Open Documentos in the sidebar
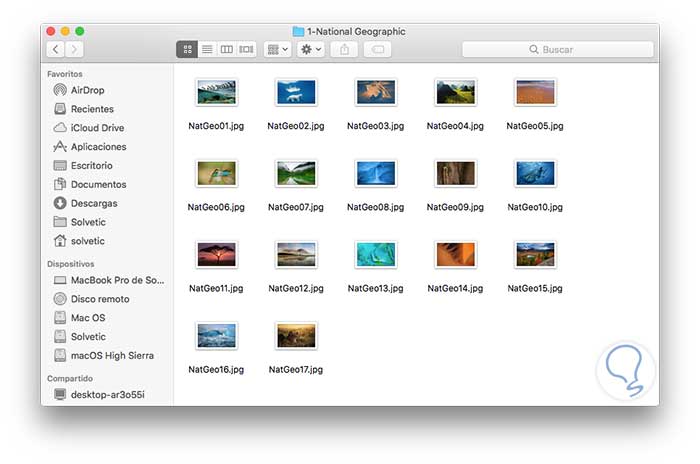Screen dimensions: 700x464 point(107,184)
